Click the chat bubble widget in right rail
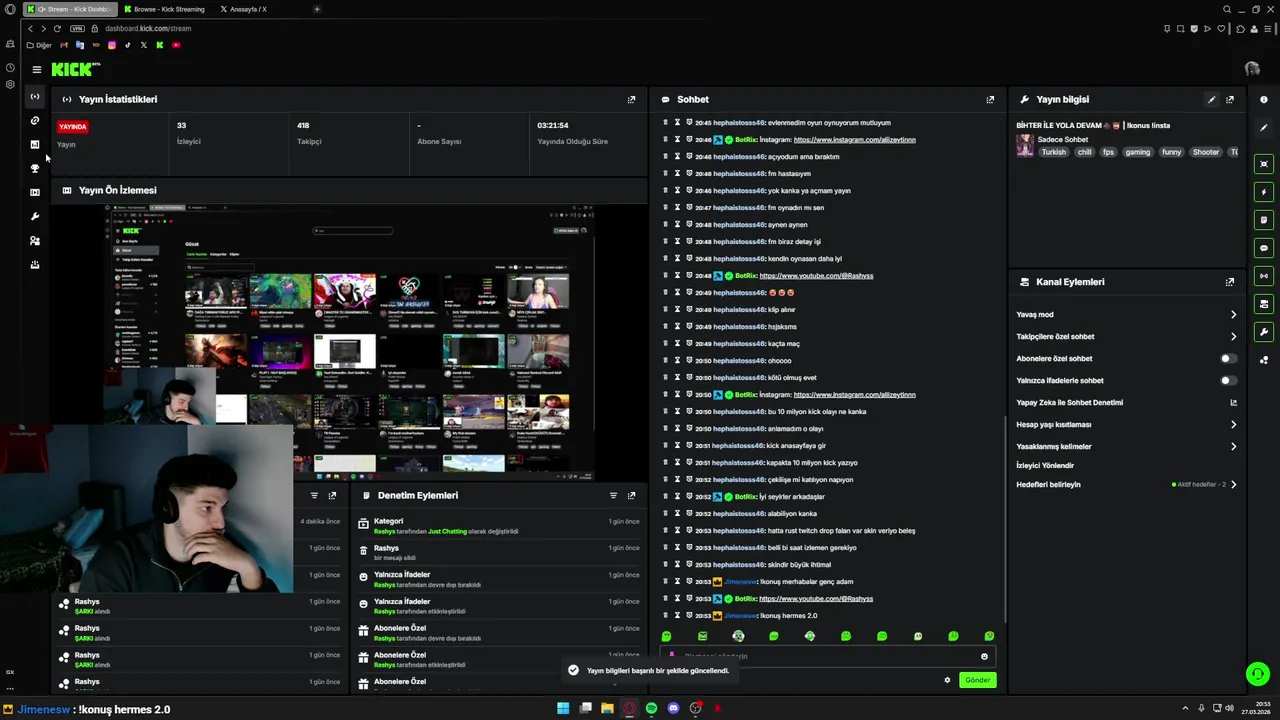 pos(1264,248)
